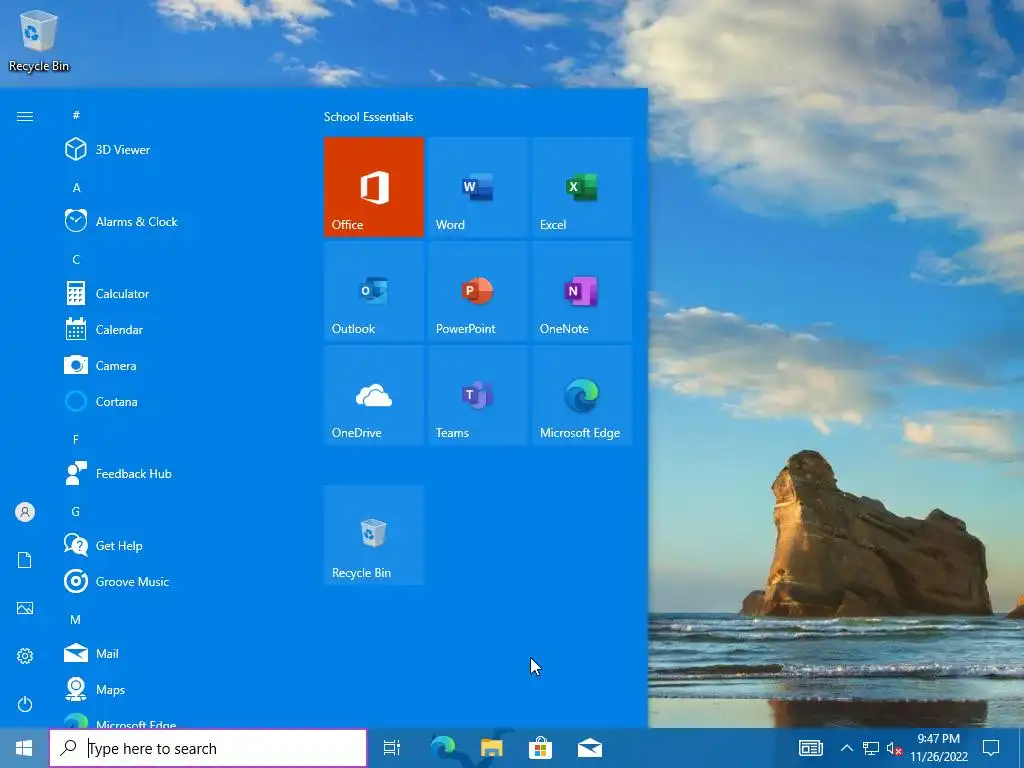Click the Windows Start button
The height and width of the screenshot is (768, 1024).
click(x=24, y=748)
